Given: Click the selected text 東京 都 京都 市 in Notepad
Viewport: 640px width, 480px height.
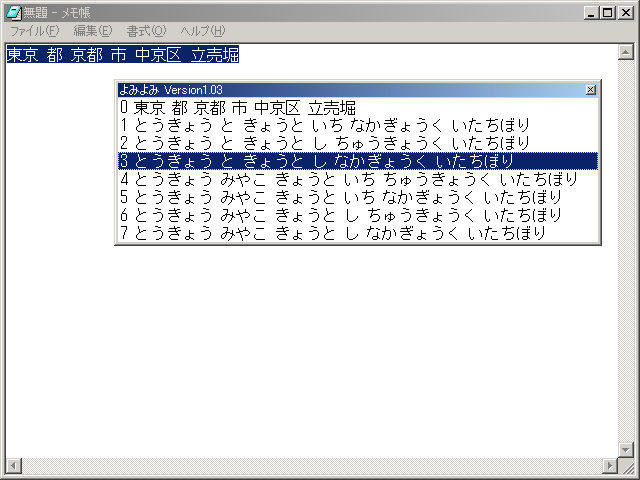Looking at the screenshot, I should [x=67, y=54].
